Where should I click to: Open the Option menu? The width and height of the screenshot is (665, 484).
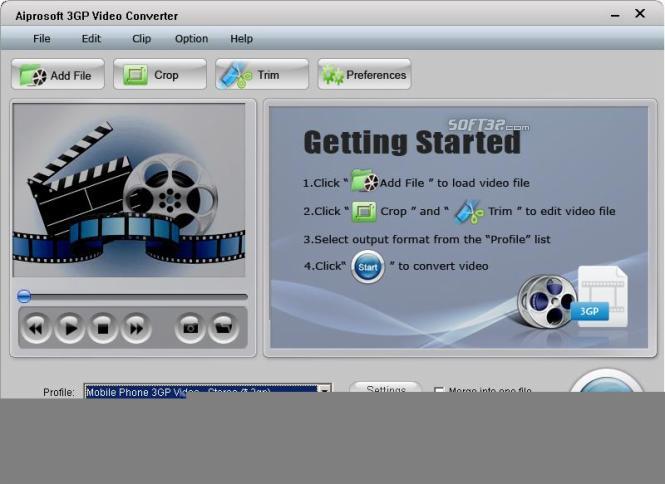[x=191, y=39]
